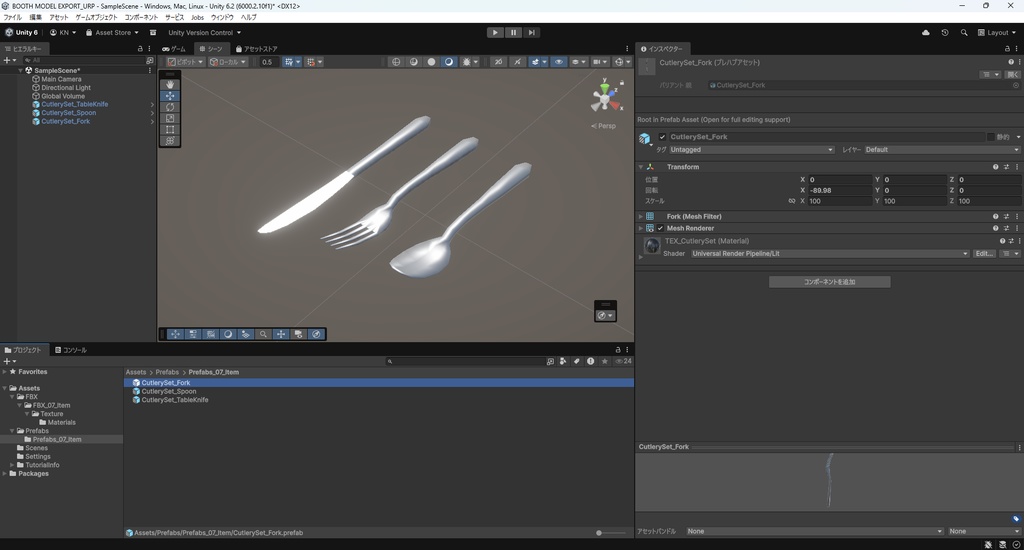Expand the Mesh Renderer component

point(641,229)
